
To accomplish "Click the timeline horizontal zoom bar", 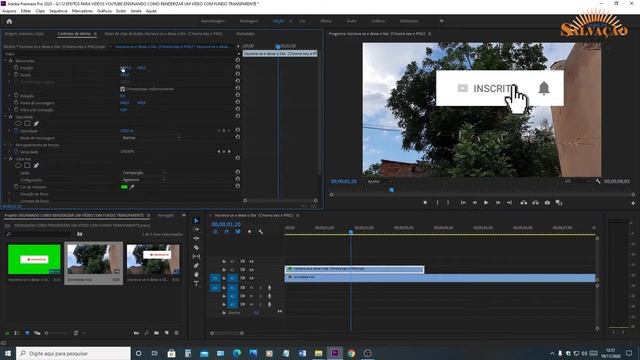I will pos(227,333).
